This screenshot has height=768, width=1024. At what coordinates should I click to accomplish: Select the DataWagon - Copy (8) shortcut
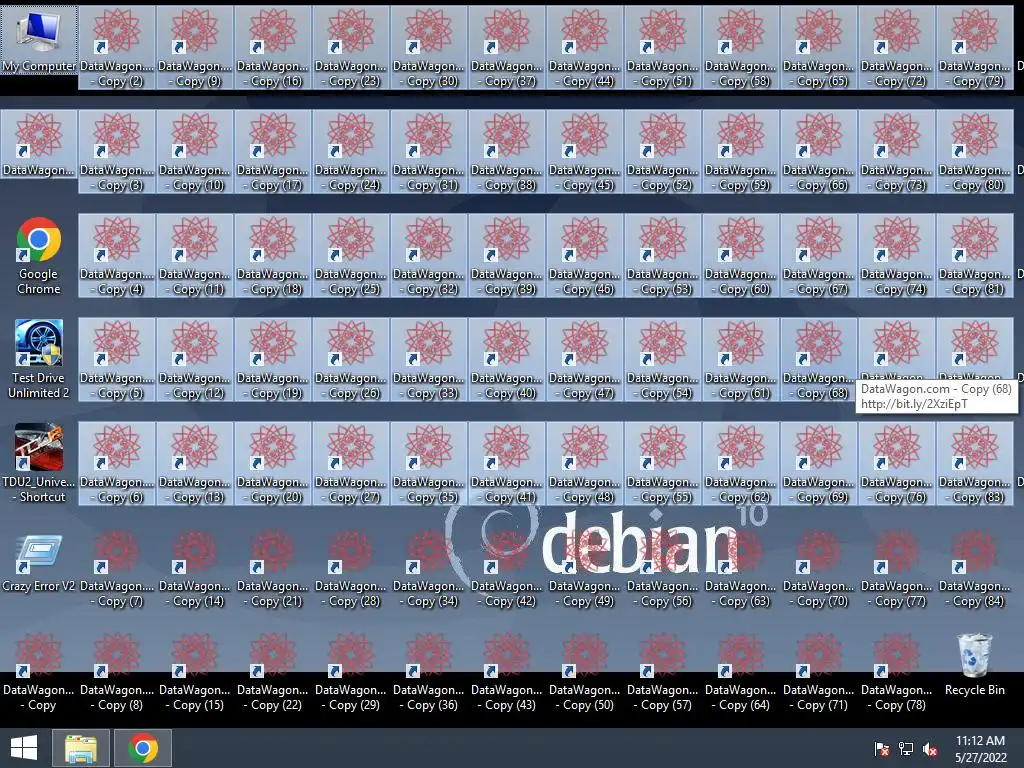pos(117,672)
